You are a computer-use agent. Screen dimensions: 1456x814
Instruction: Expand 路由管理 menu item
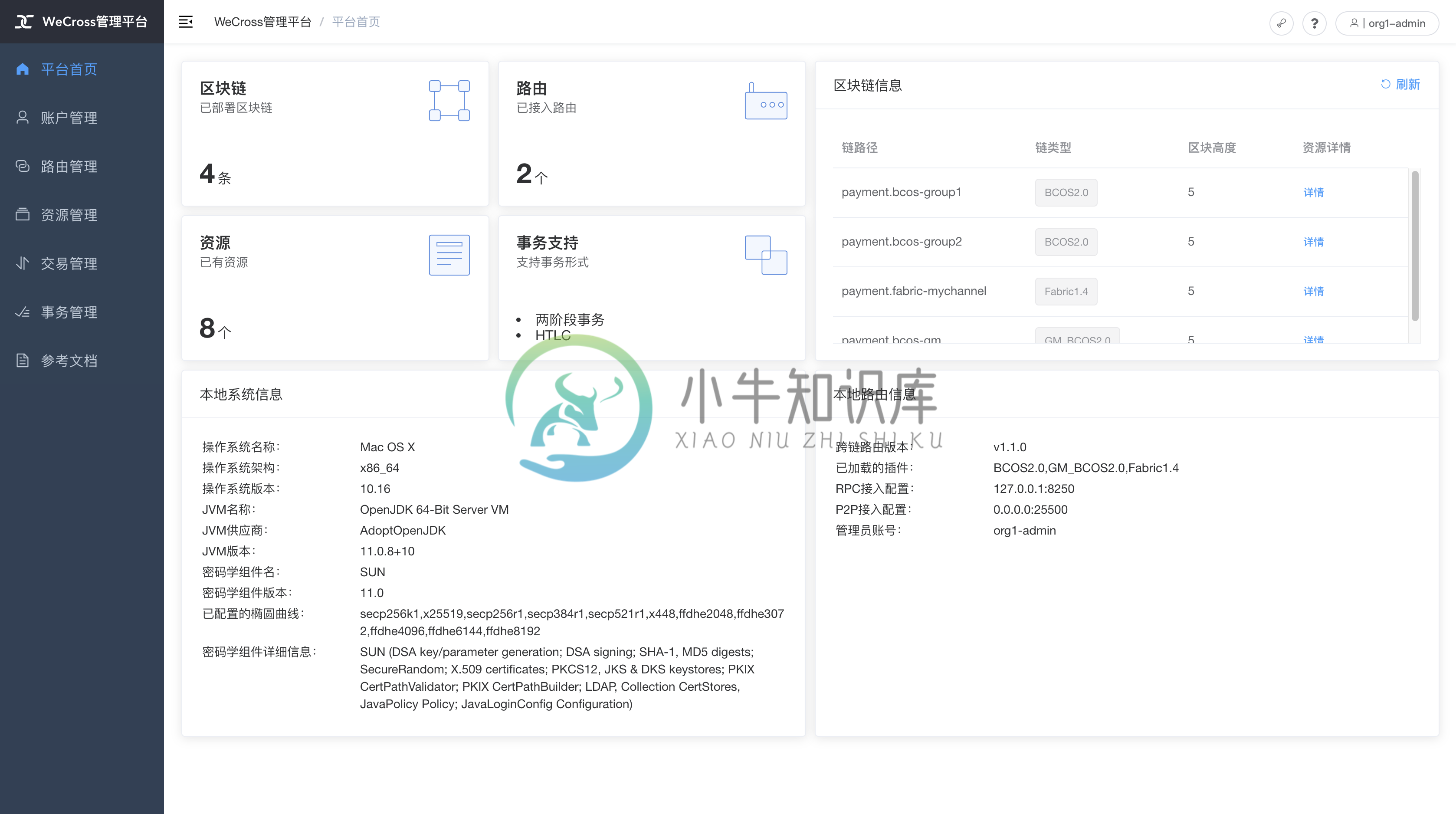(82, 166)
